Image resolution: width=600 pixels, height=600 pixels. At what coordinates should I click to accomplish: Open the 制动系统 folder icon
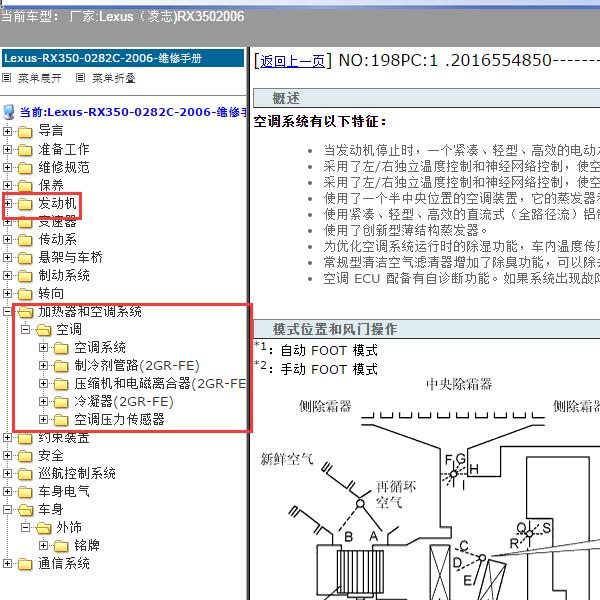(x=25, y=276)
